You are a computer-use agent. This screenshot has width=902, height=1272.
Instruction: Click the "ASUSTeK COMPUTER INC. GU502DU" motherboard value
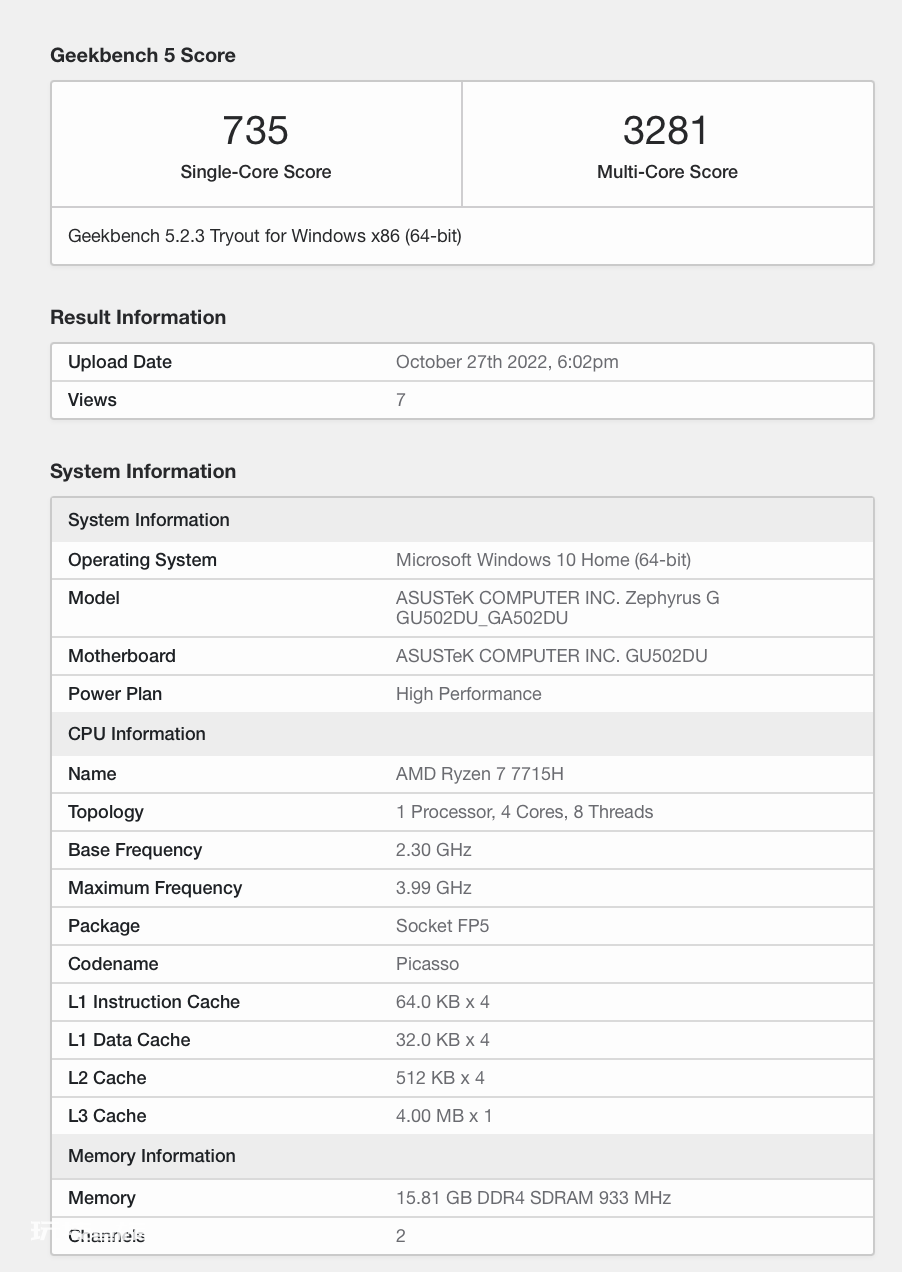pyautogui.click(x=552, y=656)
